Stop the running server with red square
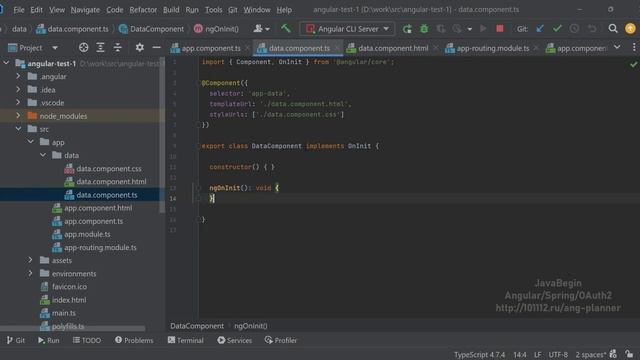This screenshot has height=360, width=640. (x=500, y=29)
